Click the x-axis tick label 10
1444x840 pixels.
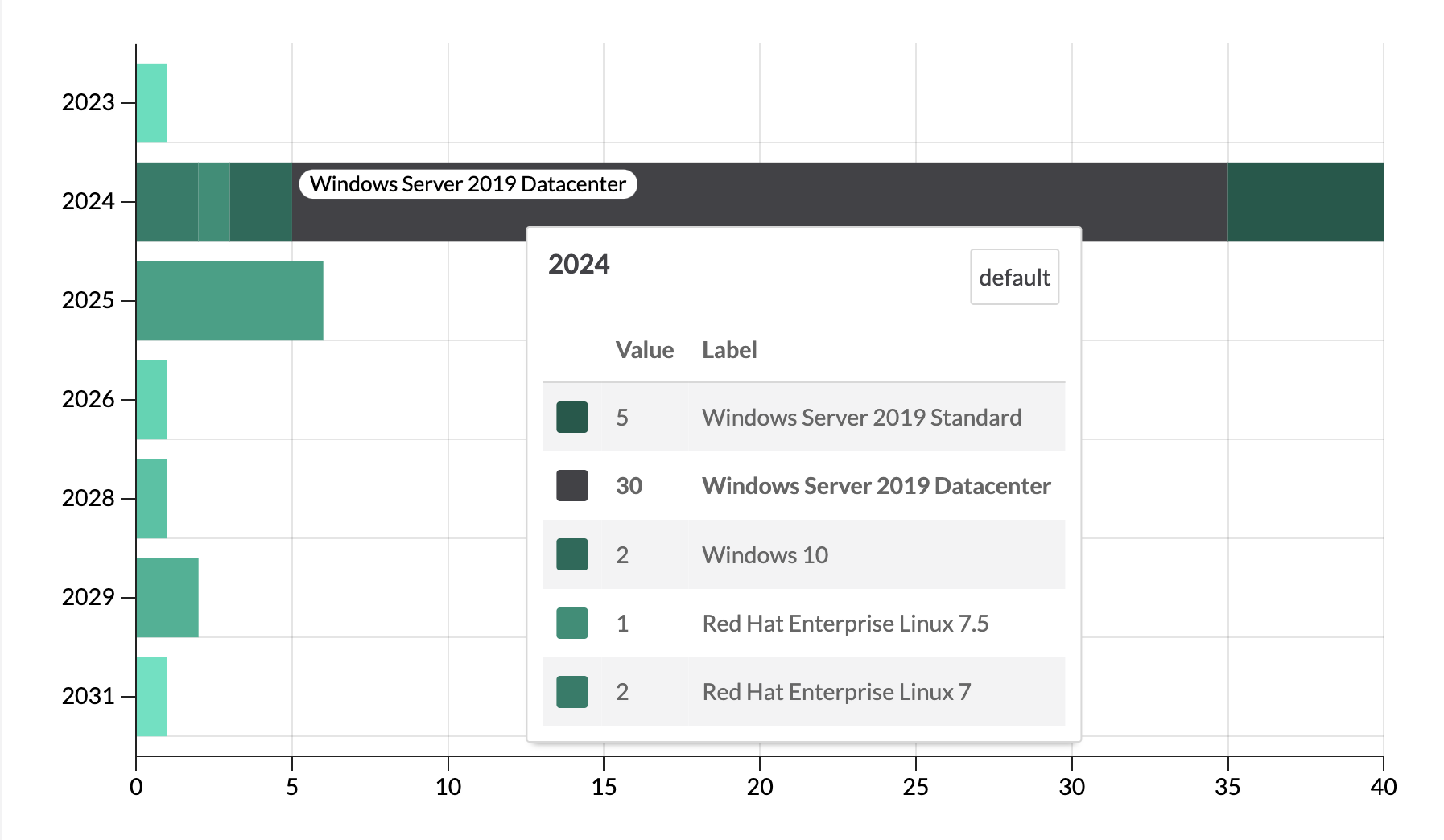pos(448,787)
